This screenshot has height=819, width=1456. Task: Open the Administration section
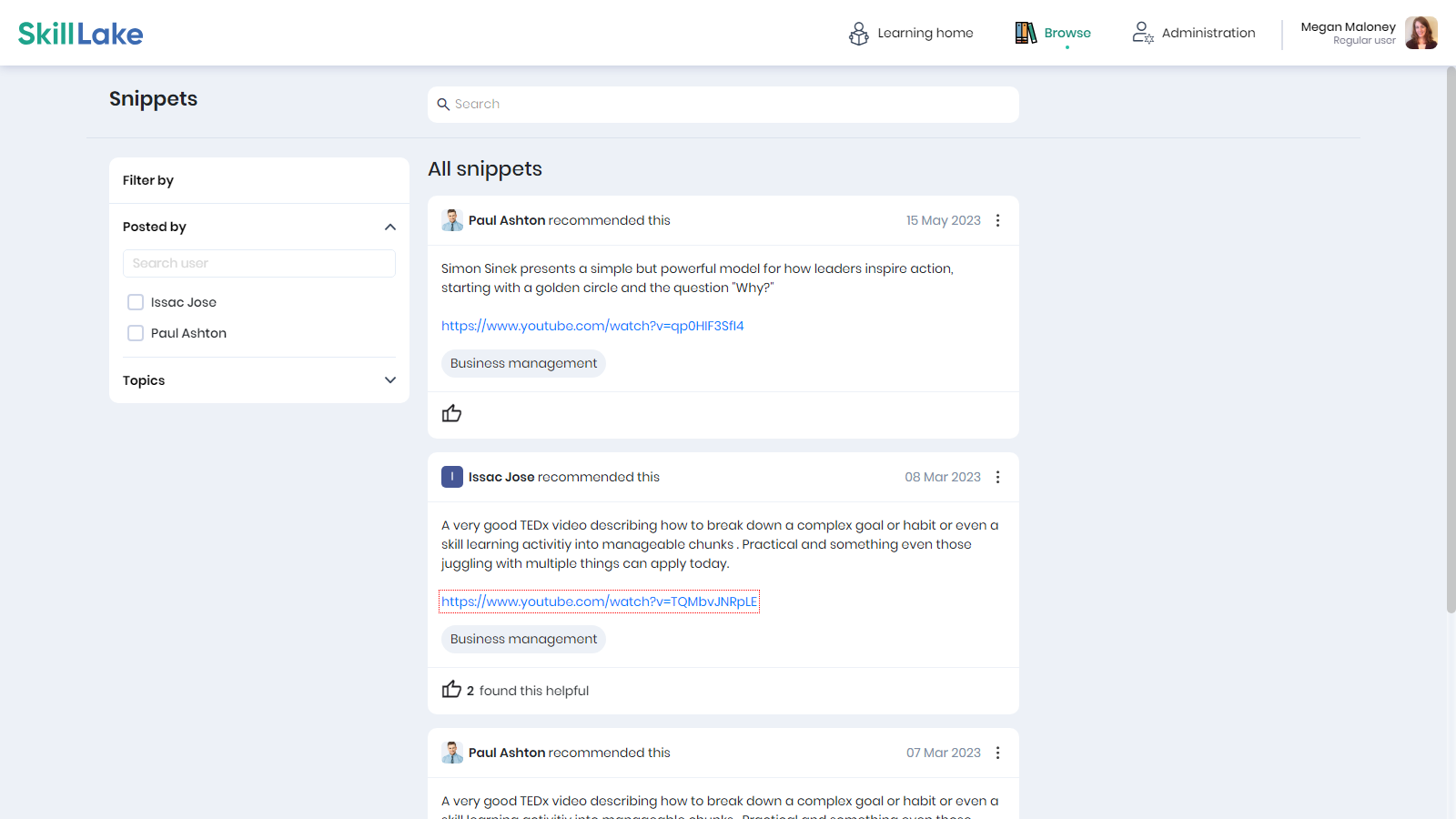1194,34
